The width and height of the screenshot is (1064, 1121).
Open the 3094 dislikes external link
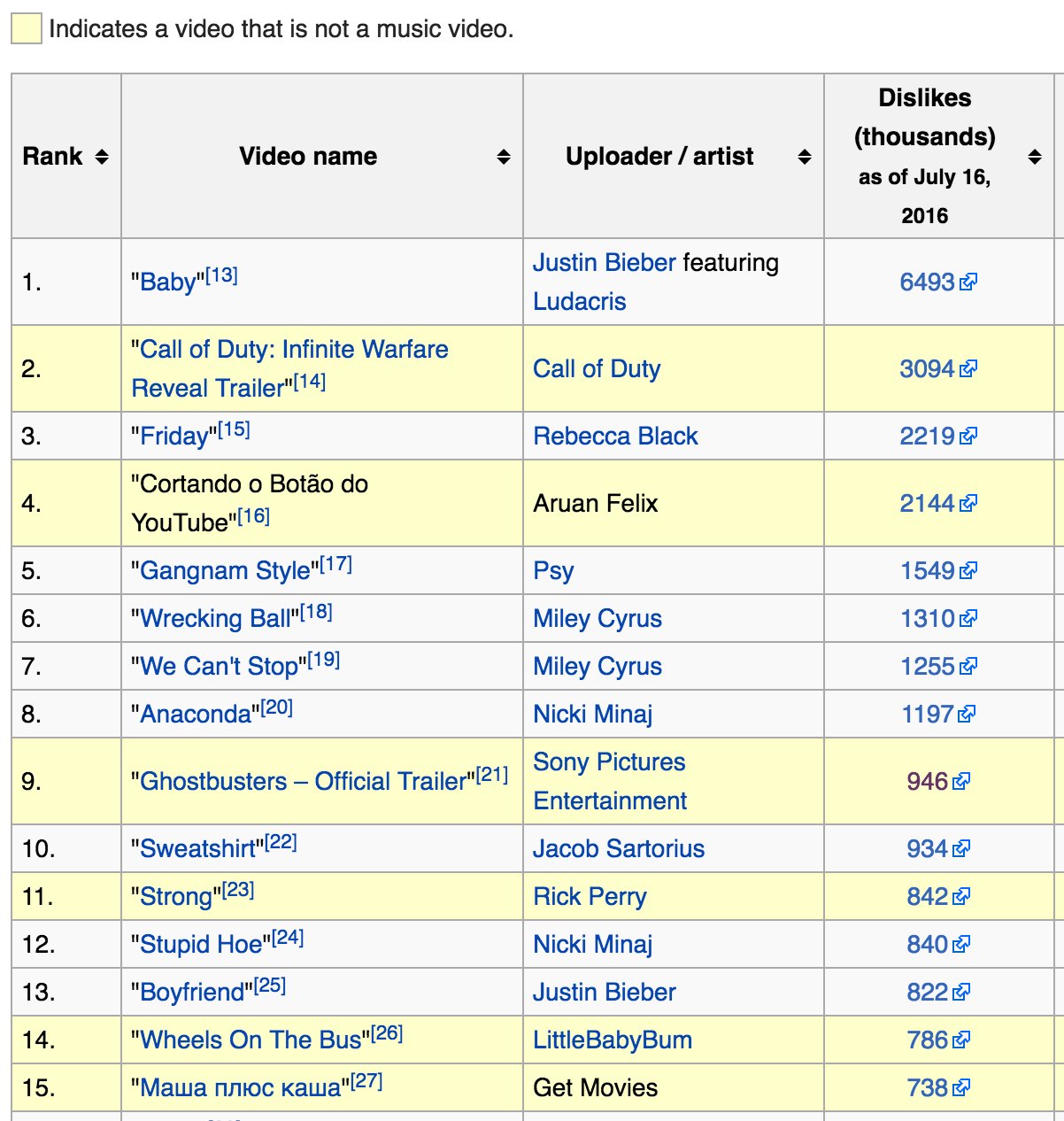938,369
